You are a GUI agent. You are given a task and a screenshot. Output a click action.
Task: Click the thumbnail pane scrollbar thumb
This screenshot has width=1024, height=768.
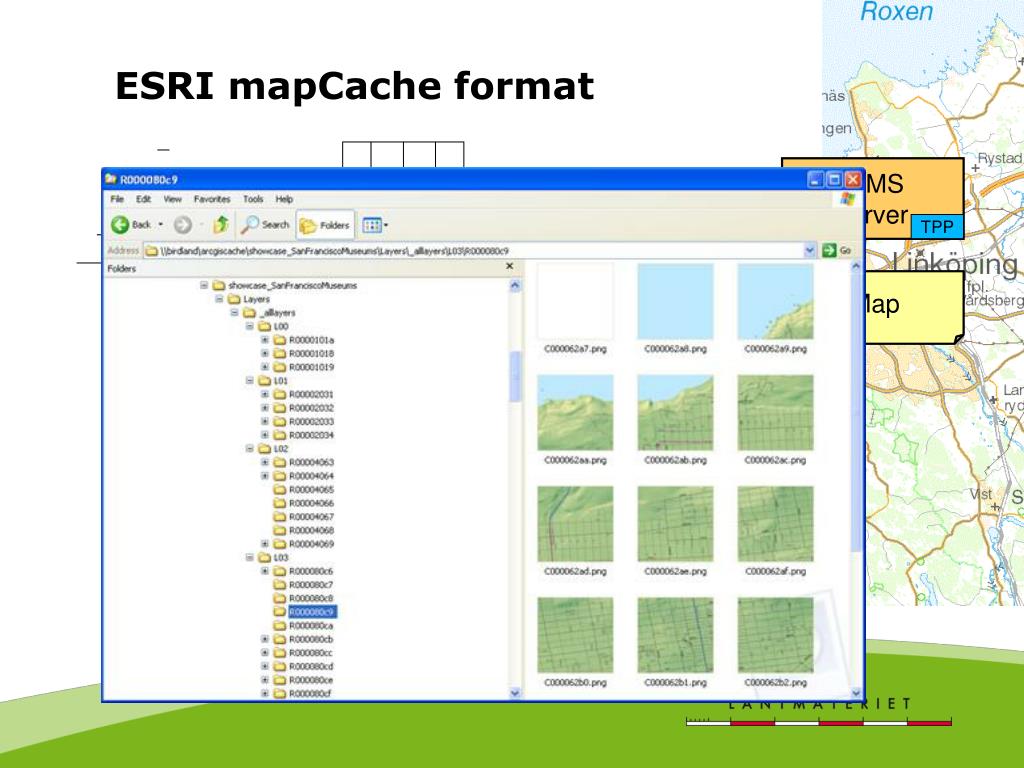coord(856,411)
